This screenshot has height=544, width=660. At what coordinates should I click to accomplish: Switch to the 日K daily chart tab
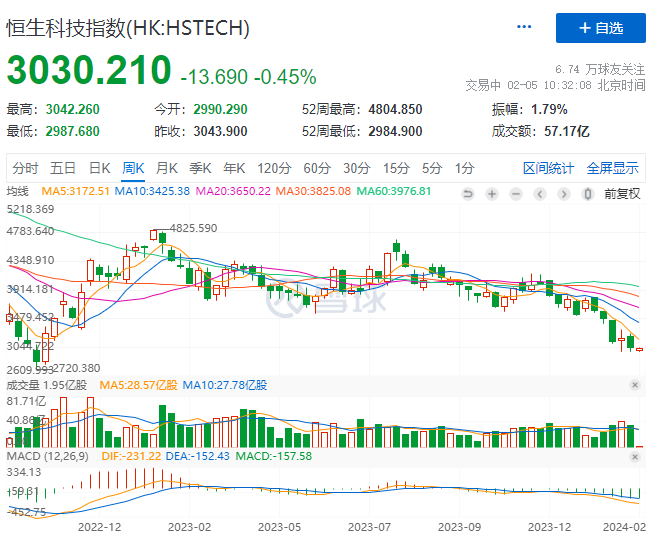(x=99, y=167)
